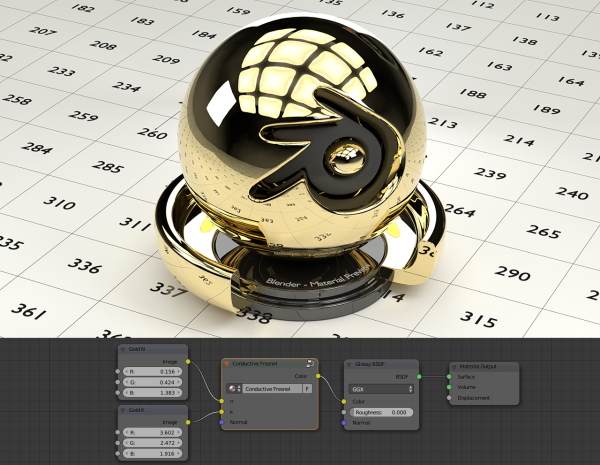Image resolution: width=600 pixels, height=465 pixels.
Task: Click Gold K's Image output socket
Action: [x=188, y=422]
